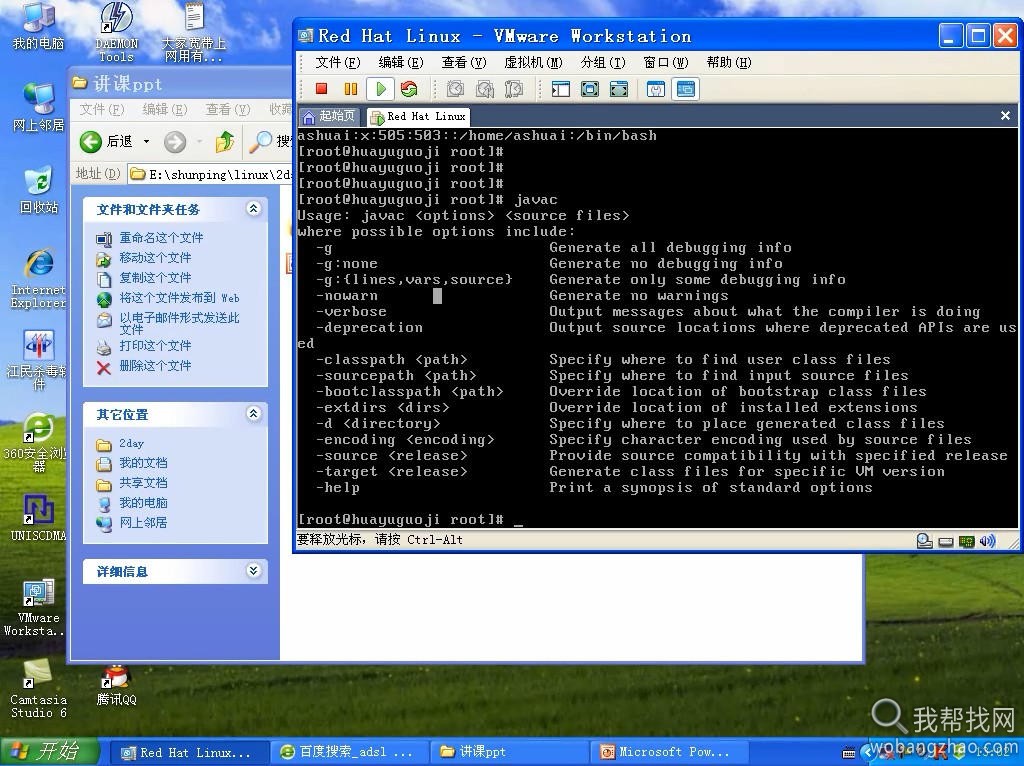Open 我的电脑 in 其它位置 list
The image size is (1024, 766).
(143, 503)
